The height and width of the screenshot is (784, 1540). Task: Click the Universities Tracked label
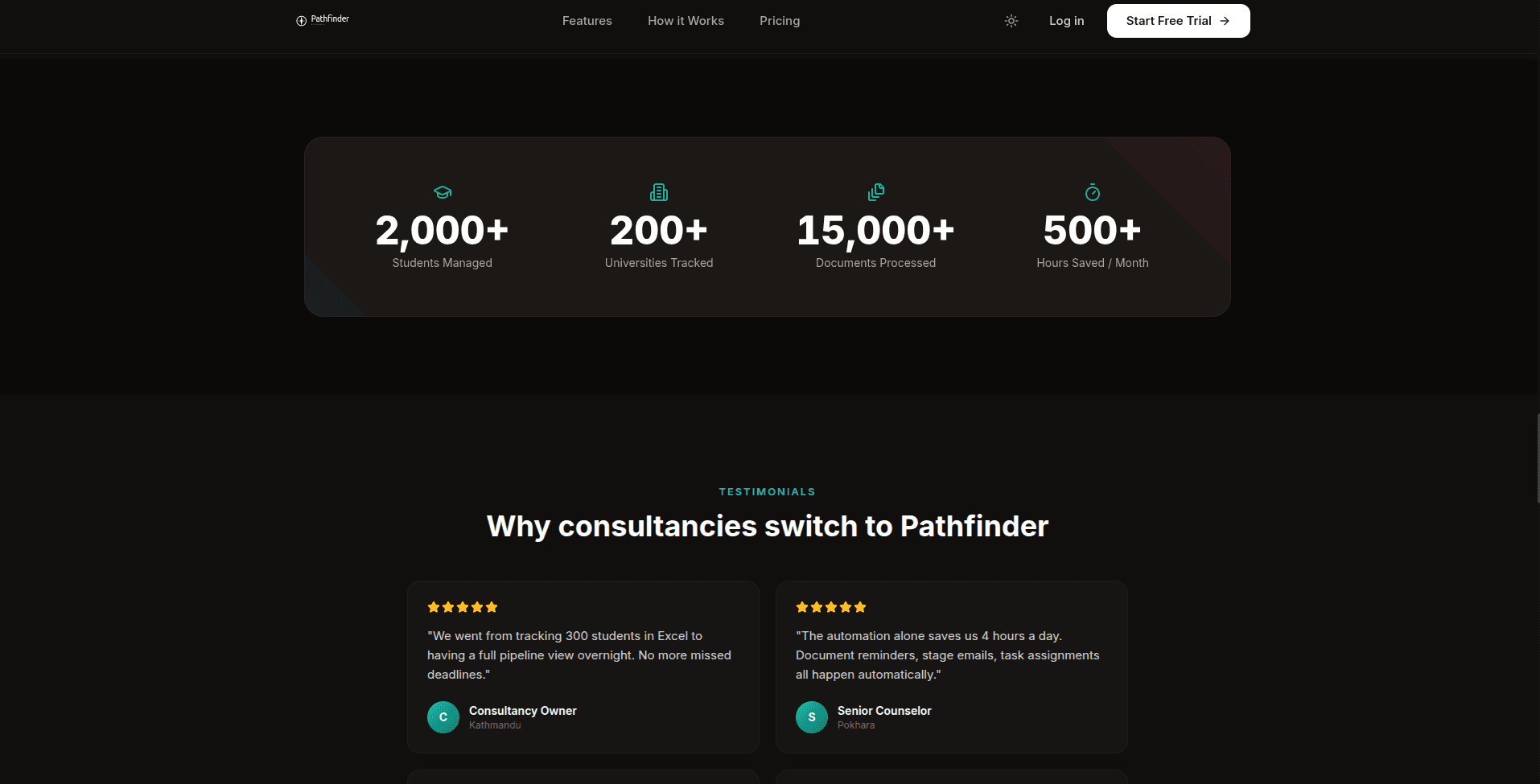click(659, 263)
